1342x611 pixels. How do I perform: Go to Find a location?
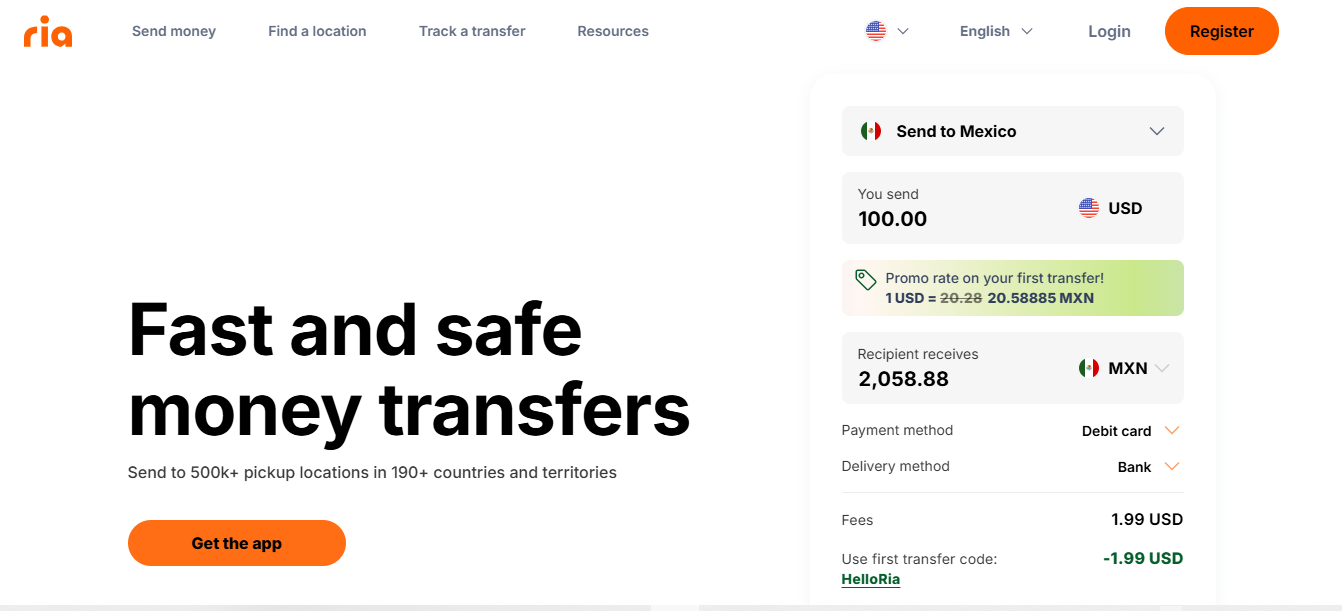[x=317, y=31]
